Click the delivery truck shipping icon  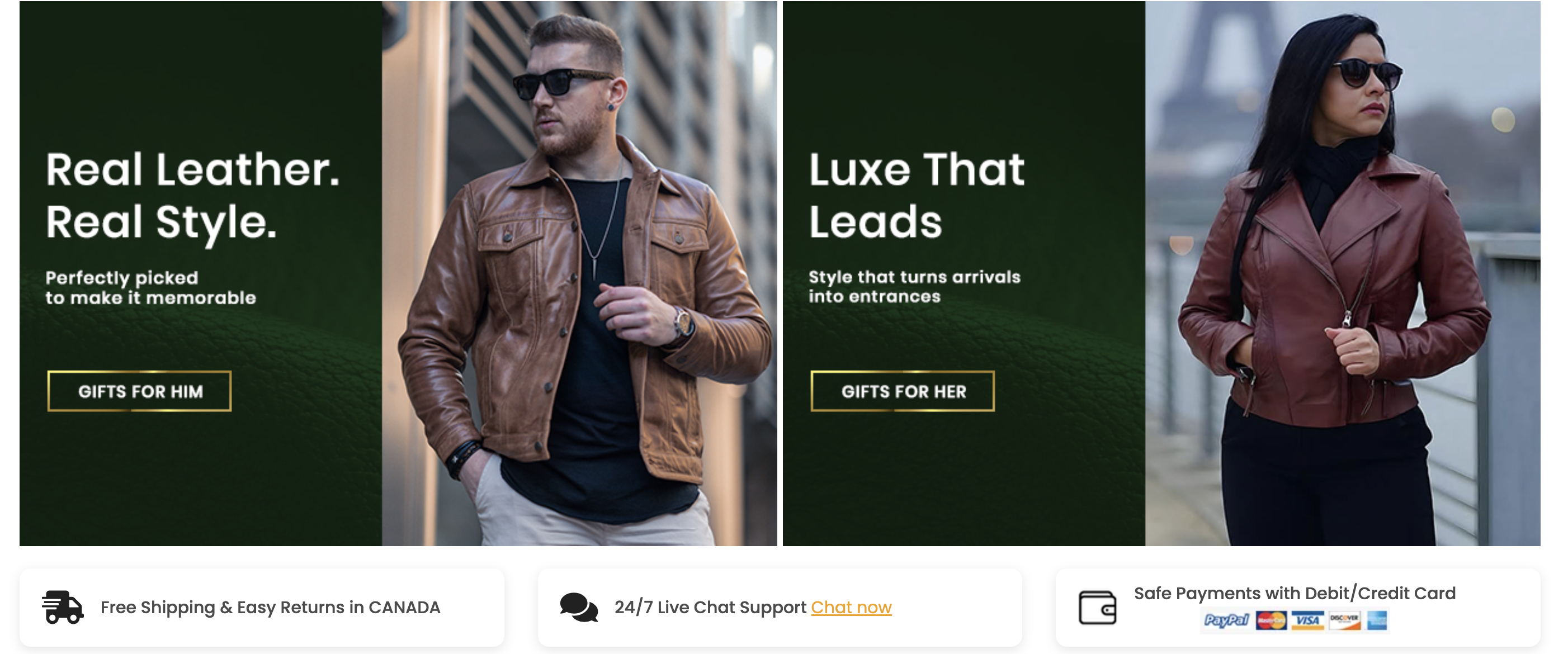pos(62,607)
